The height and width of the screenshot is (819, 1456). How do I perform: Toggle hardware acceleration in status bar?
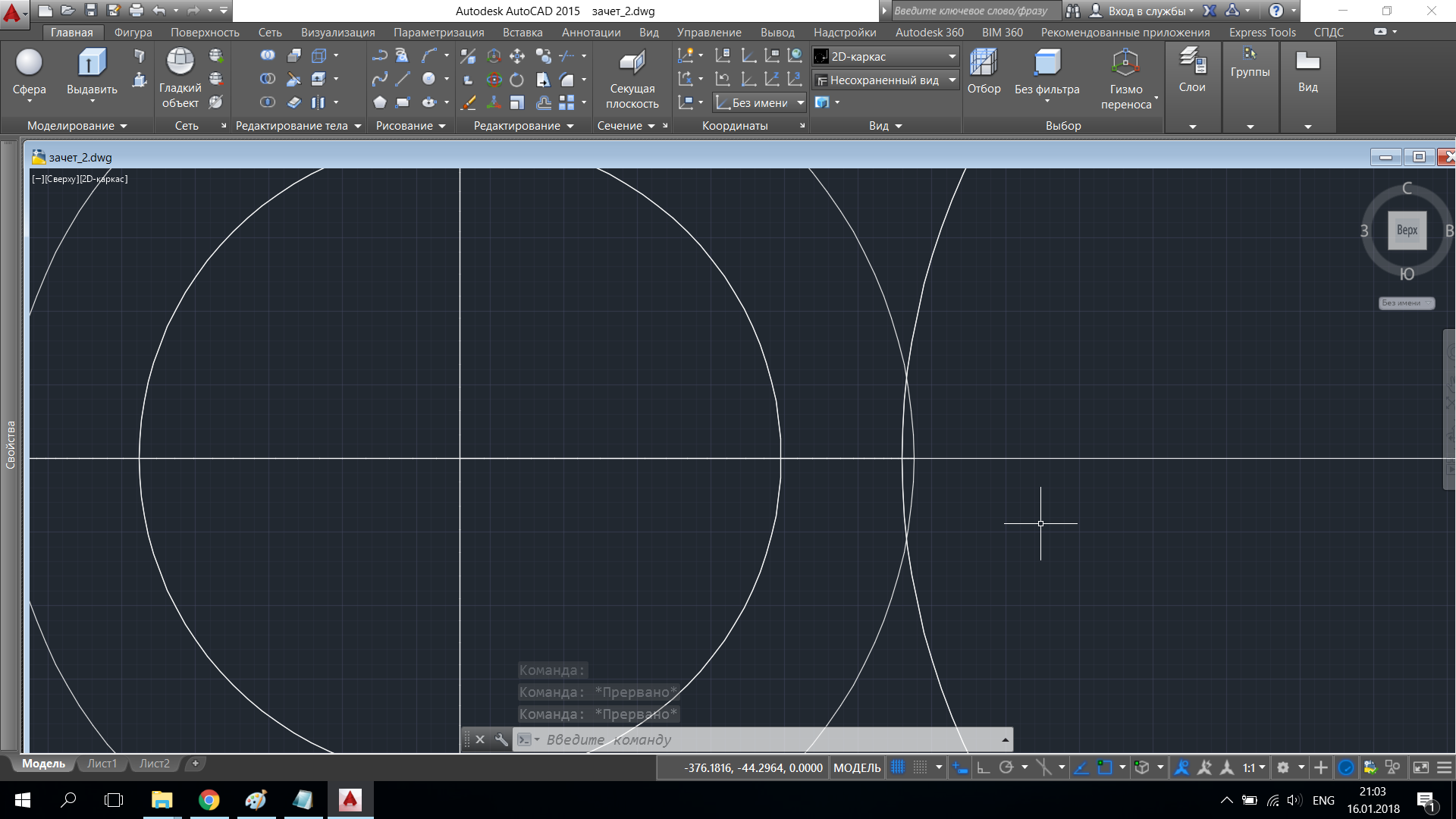click(1346, 767)
